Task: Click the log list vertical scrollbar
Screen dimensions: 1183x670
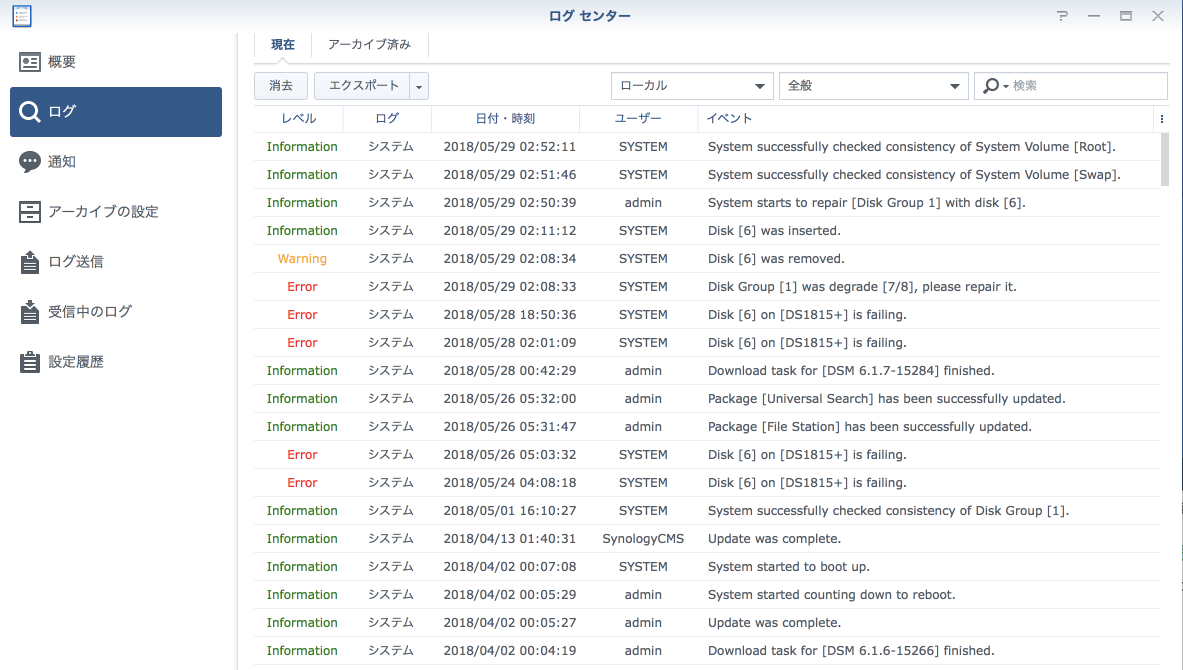Action: [x=1164, y=160]
